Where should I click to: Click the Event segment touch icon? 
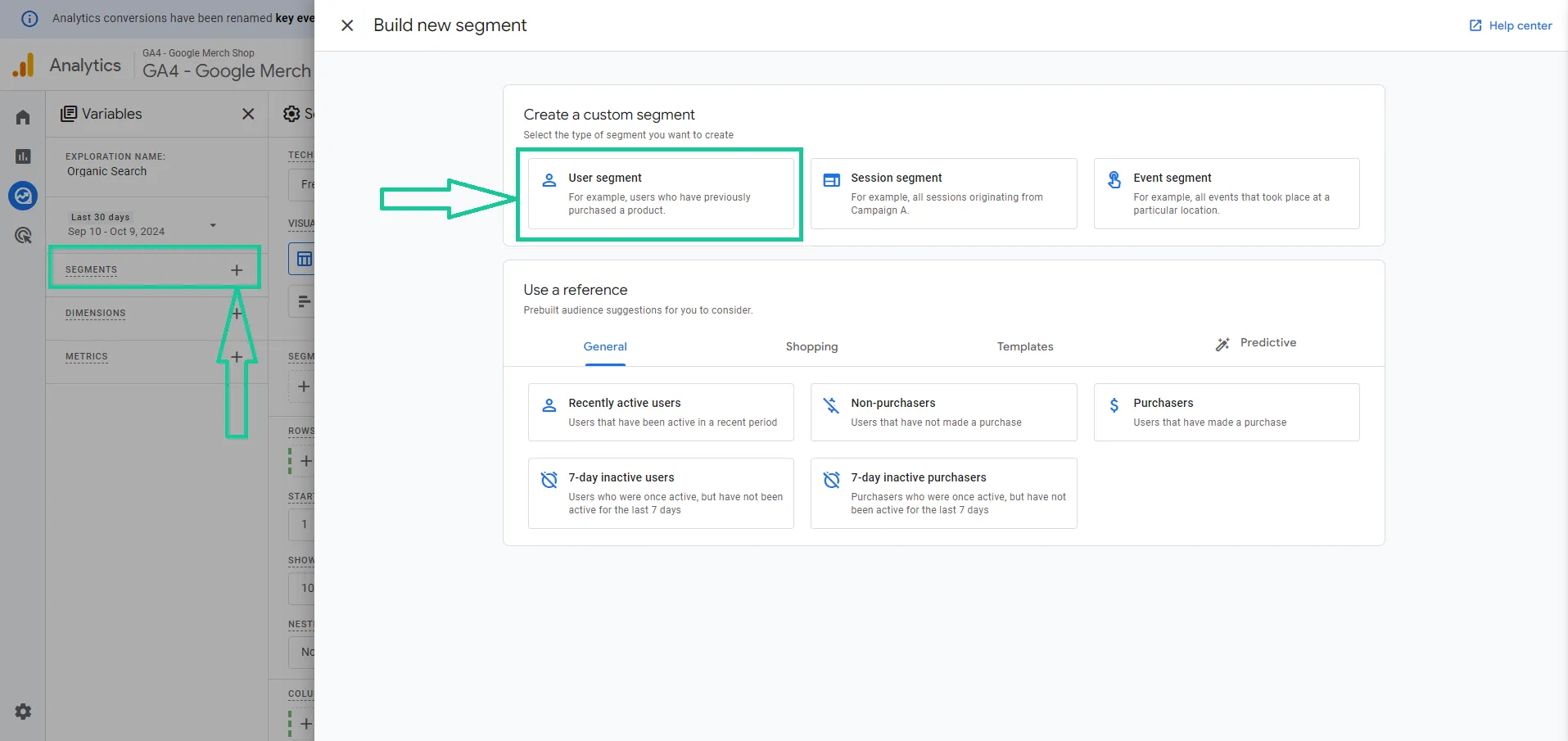pyautogui.click(x=1114, y=180)
